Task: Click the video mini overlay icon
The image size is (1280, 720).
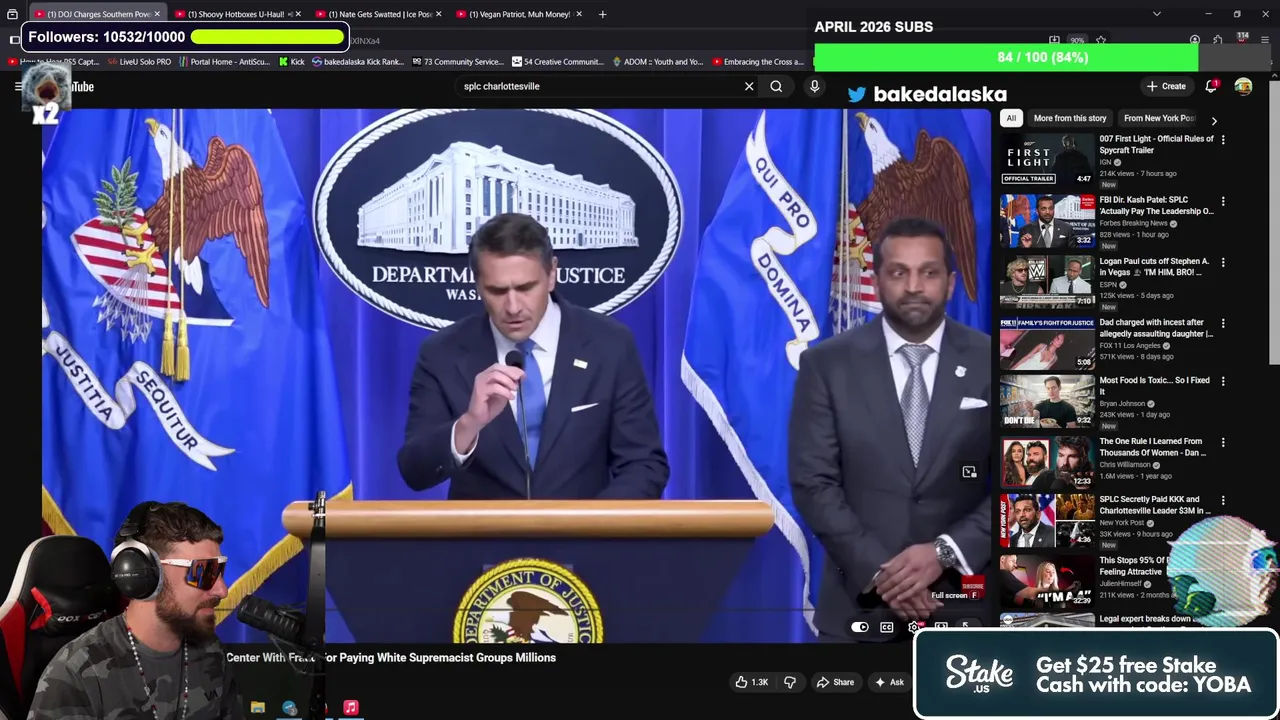Action: pos(969,472)
